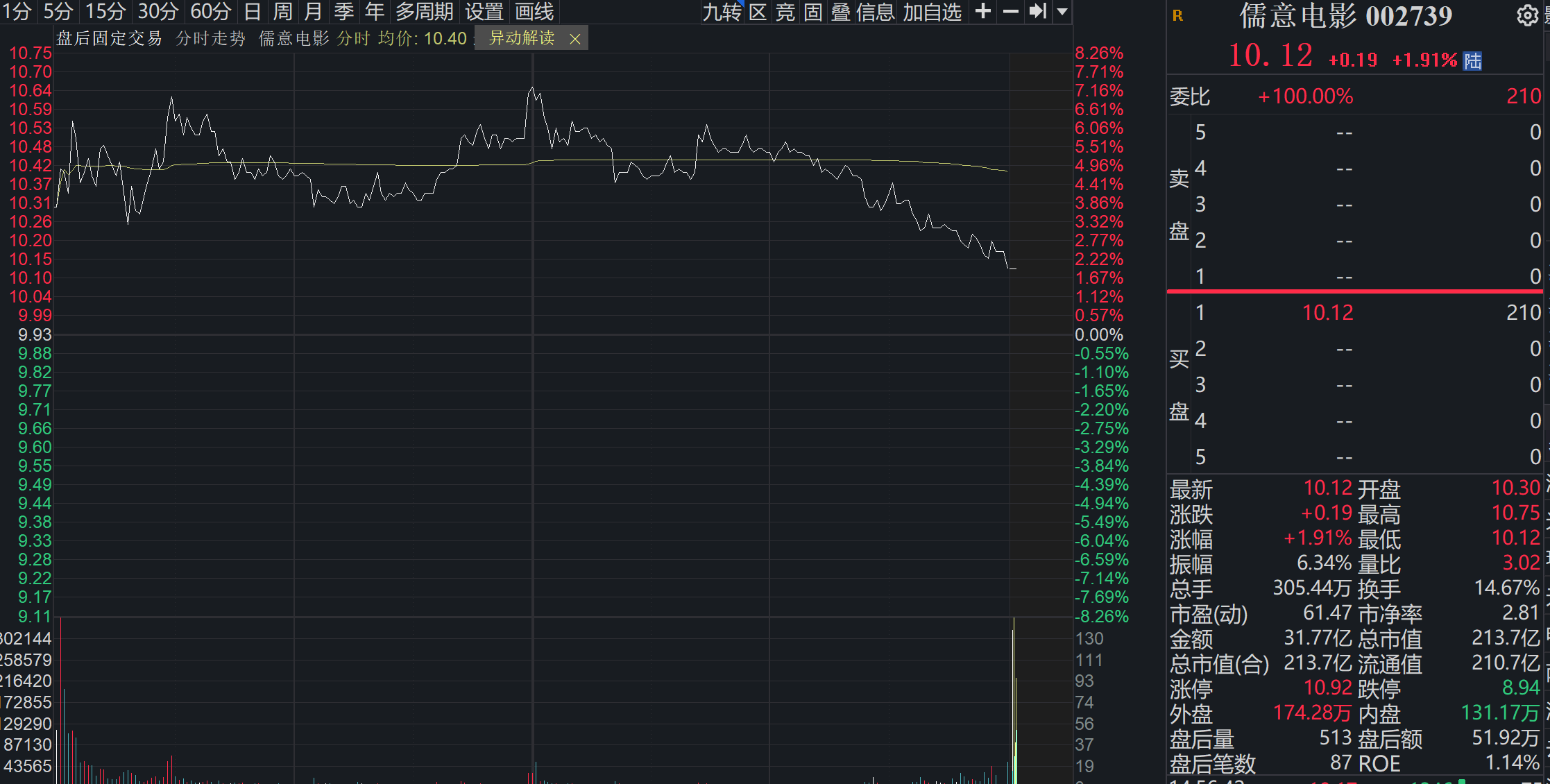Click the 最高 value 10.75
The image size is (1550, 784).
click(x=1516, y=513)
